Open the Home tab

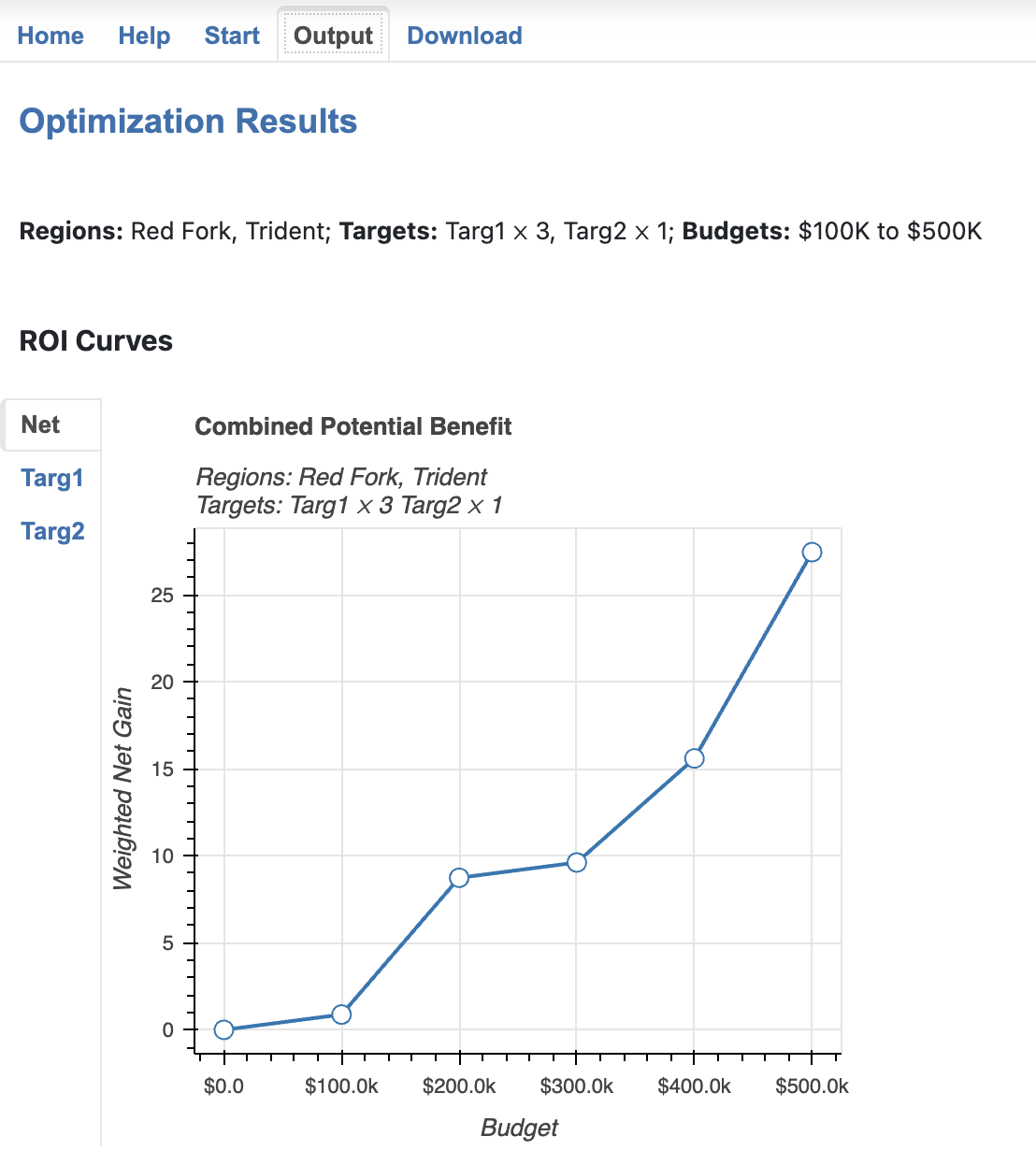(50, 36)
